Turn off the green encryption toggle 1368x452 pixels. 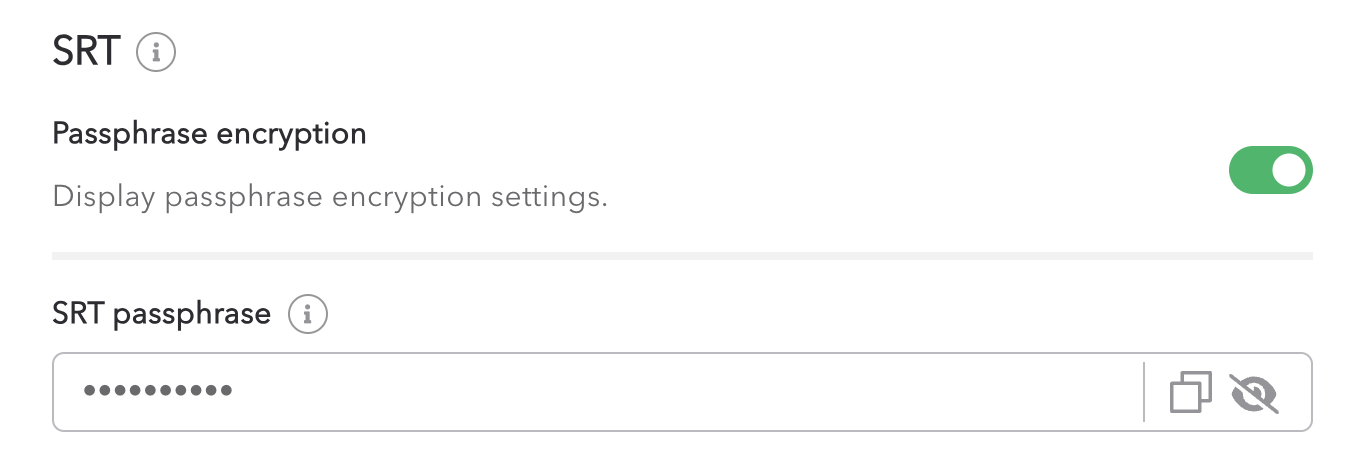pos(1270,172)
